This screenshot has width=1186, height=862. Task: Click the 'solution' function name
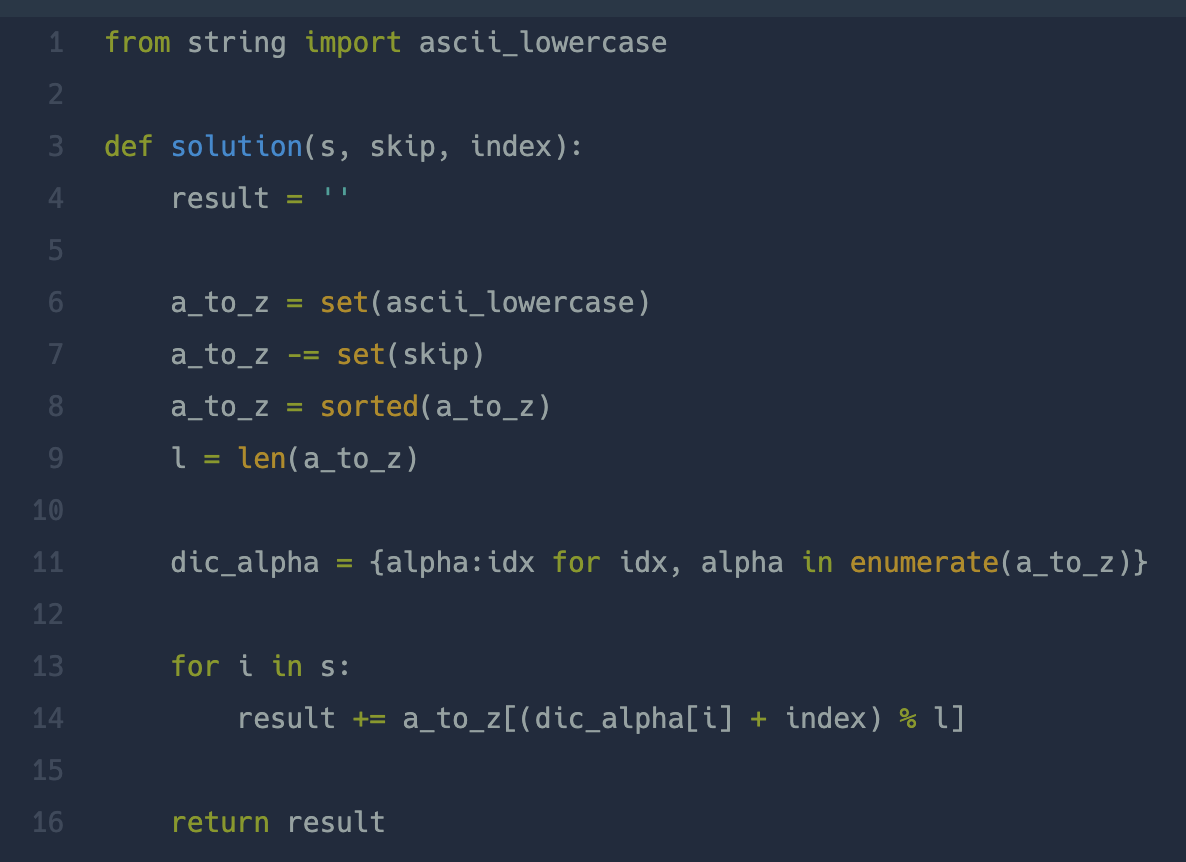237,147
